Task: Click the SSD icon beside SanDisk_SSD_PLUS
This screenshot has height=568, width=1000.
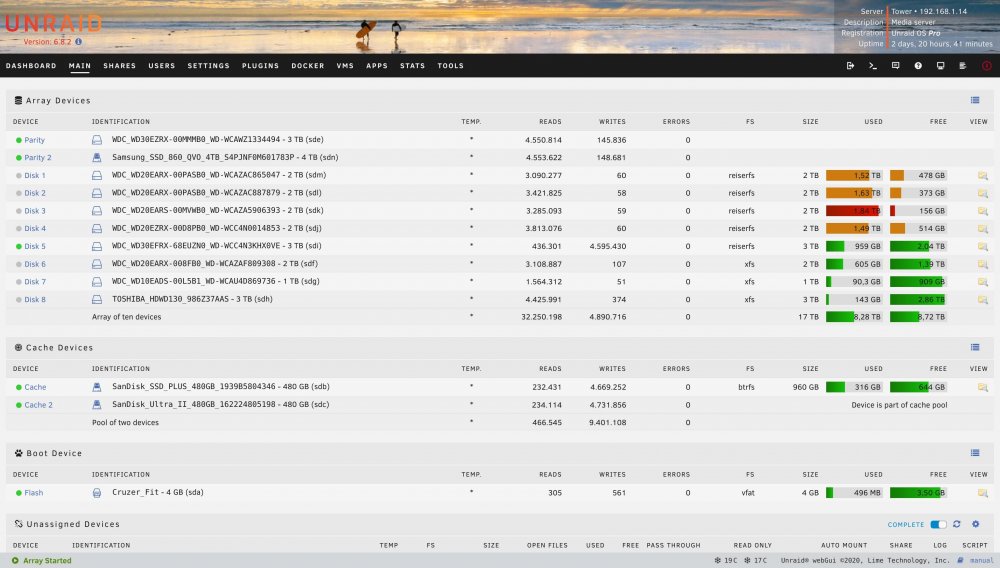Action: 97,387
